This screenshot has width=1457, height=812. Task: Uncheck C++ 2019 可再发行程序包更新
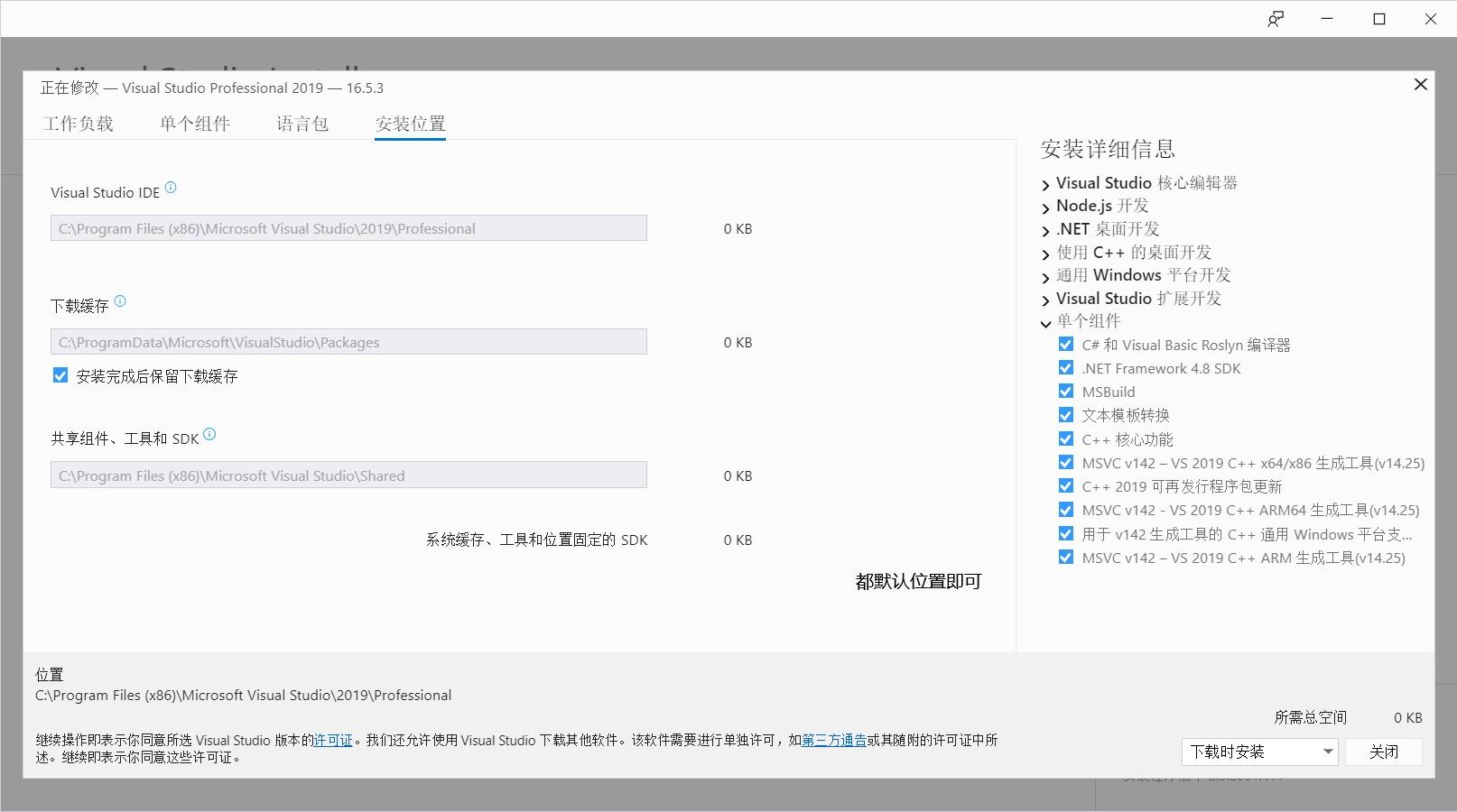coord(1066,486)
